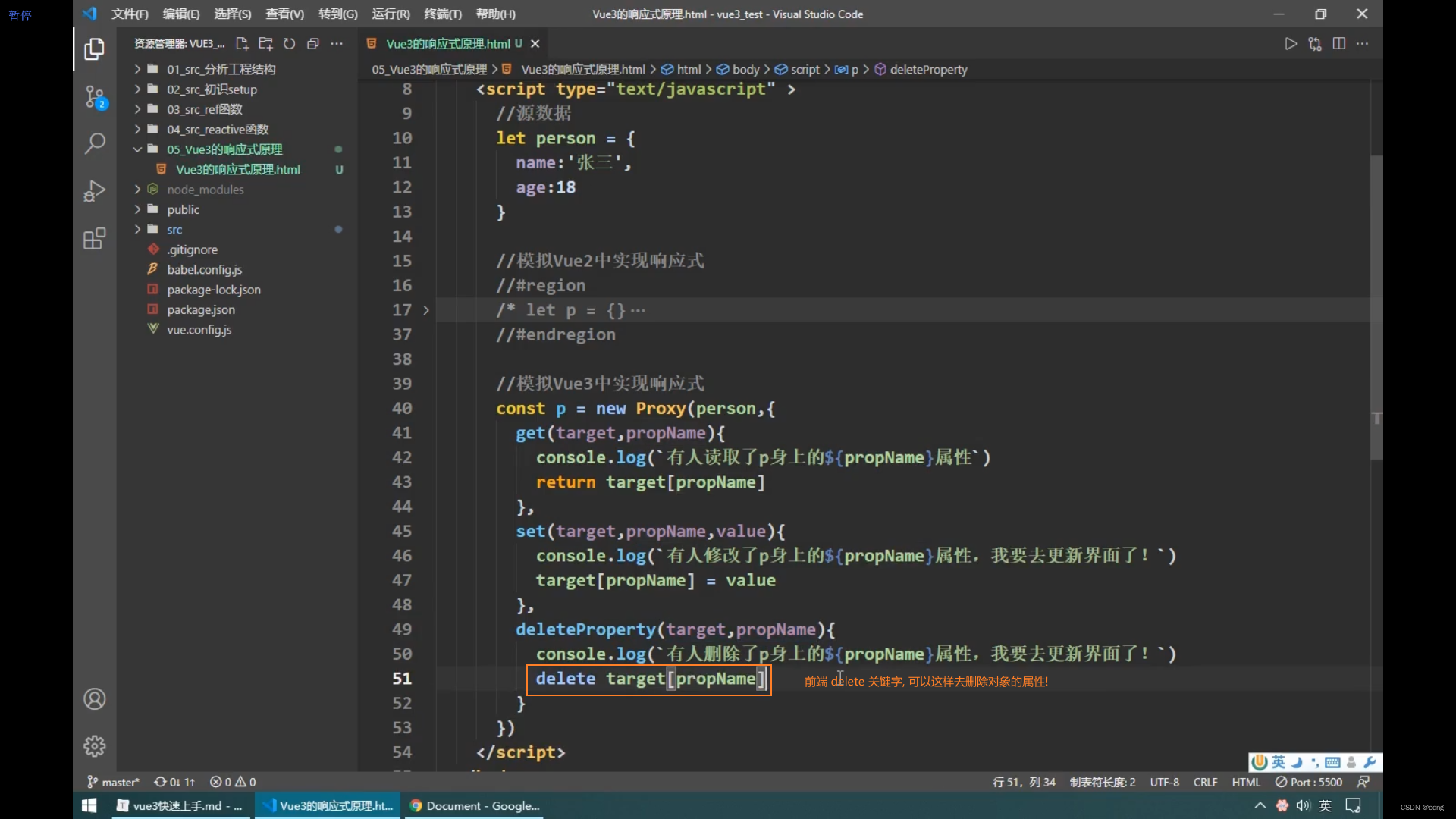Viewport: 1456px width, 819px height.
Task: Click the volume speaker tray icon
Action: click(x=1303, y=805)
